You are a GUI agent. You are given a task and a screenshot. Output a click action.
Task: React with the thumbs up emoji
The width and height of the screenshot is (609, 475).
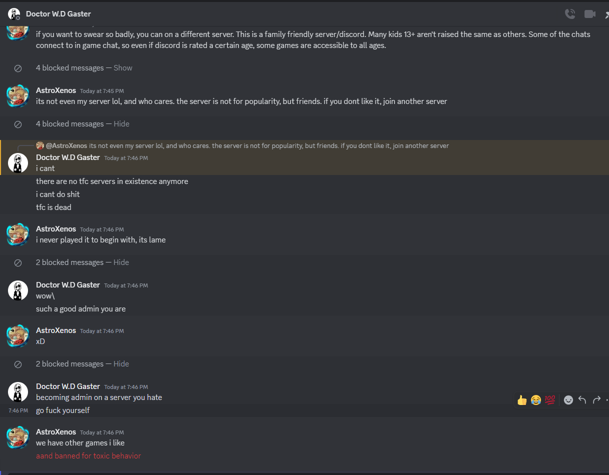click(522, 400)
